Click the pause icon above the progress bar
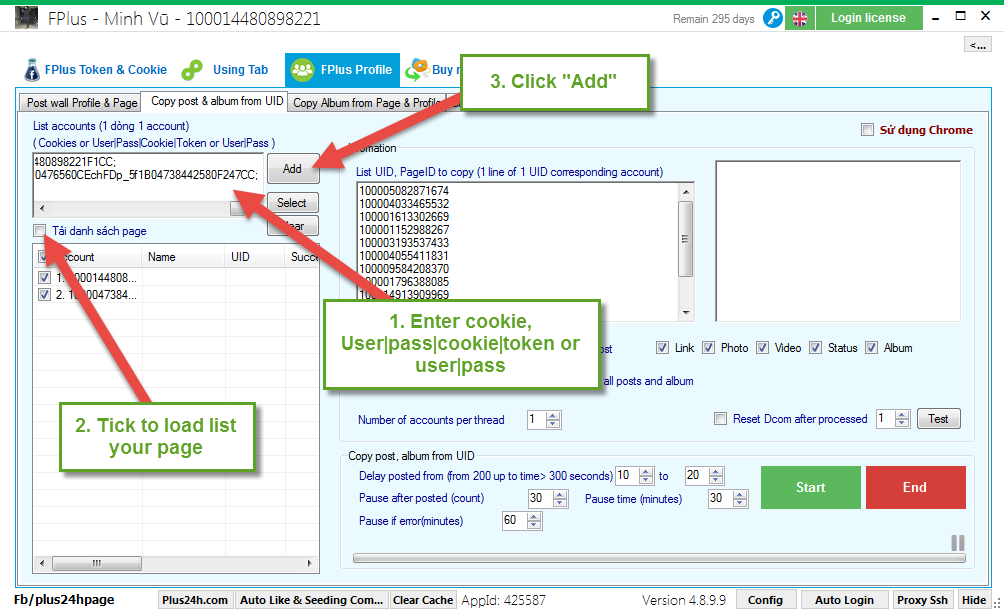Image resolution: width=1004 pixels, height=612 pixels. 958,543
